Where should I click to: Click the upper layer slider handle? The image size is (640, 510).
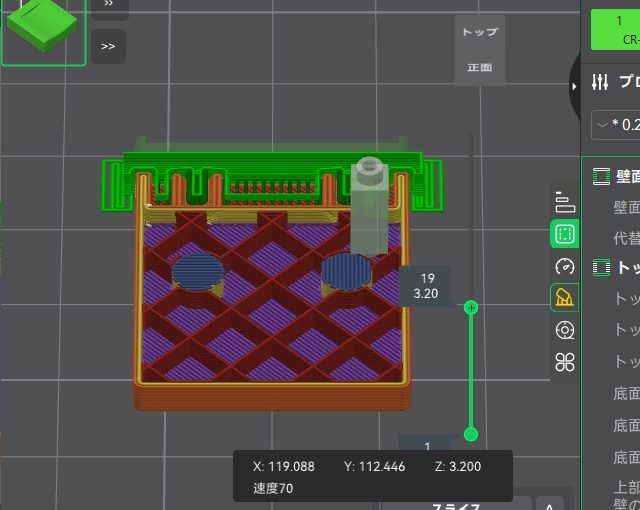pos(471,308)
